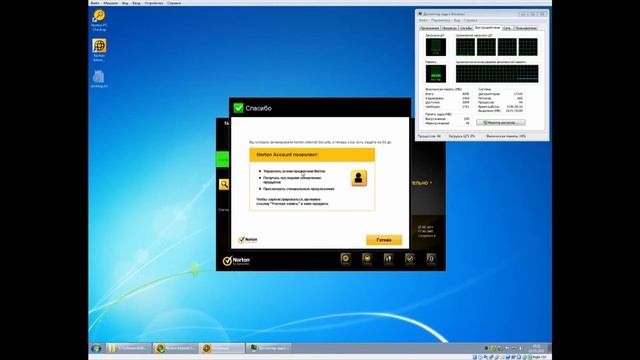Close the Task Manager window
Image resolution: width=640 pixels, height=360 pixels.
click(542, 14)
